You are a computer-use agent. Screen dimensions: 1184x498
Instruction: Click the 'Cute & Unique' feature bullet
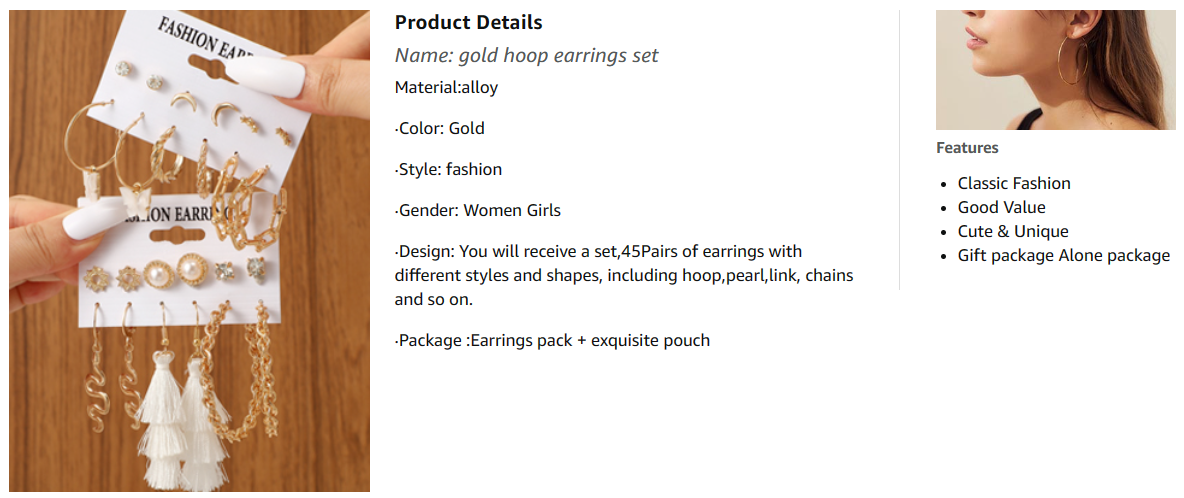tap(1012, 231)
